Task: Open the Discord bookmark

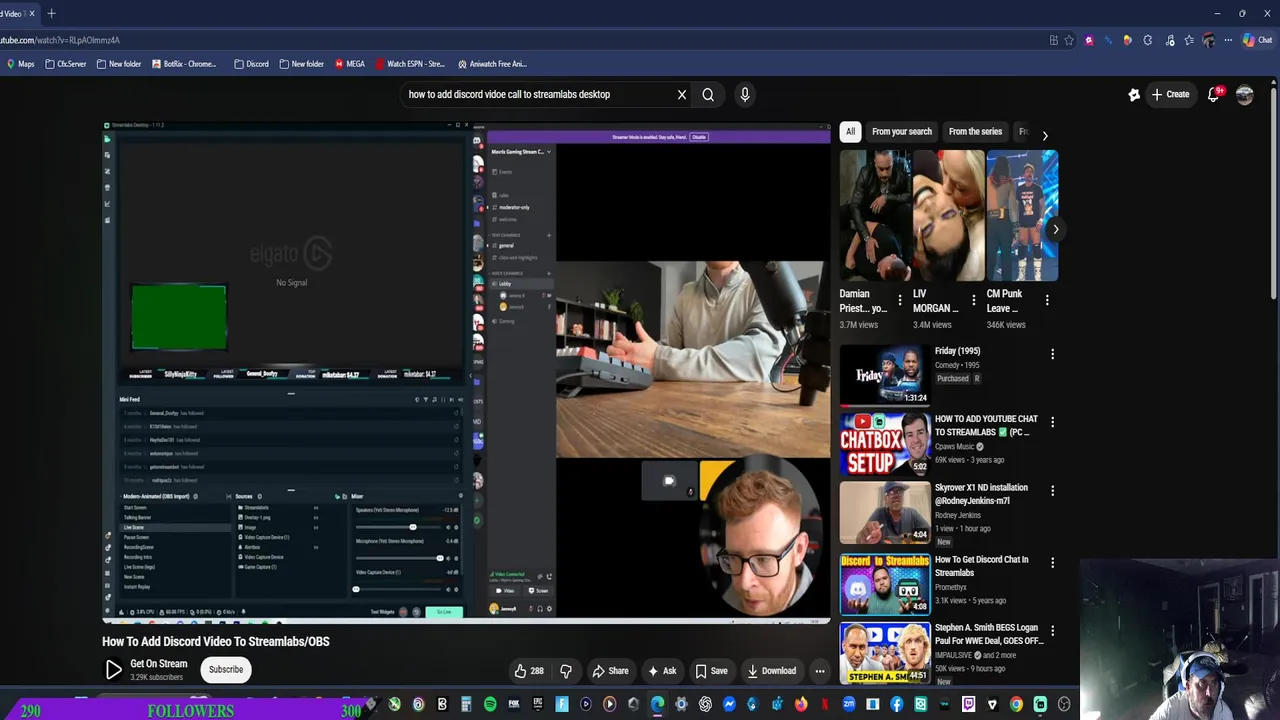Action: coord(251,64)
